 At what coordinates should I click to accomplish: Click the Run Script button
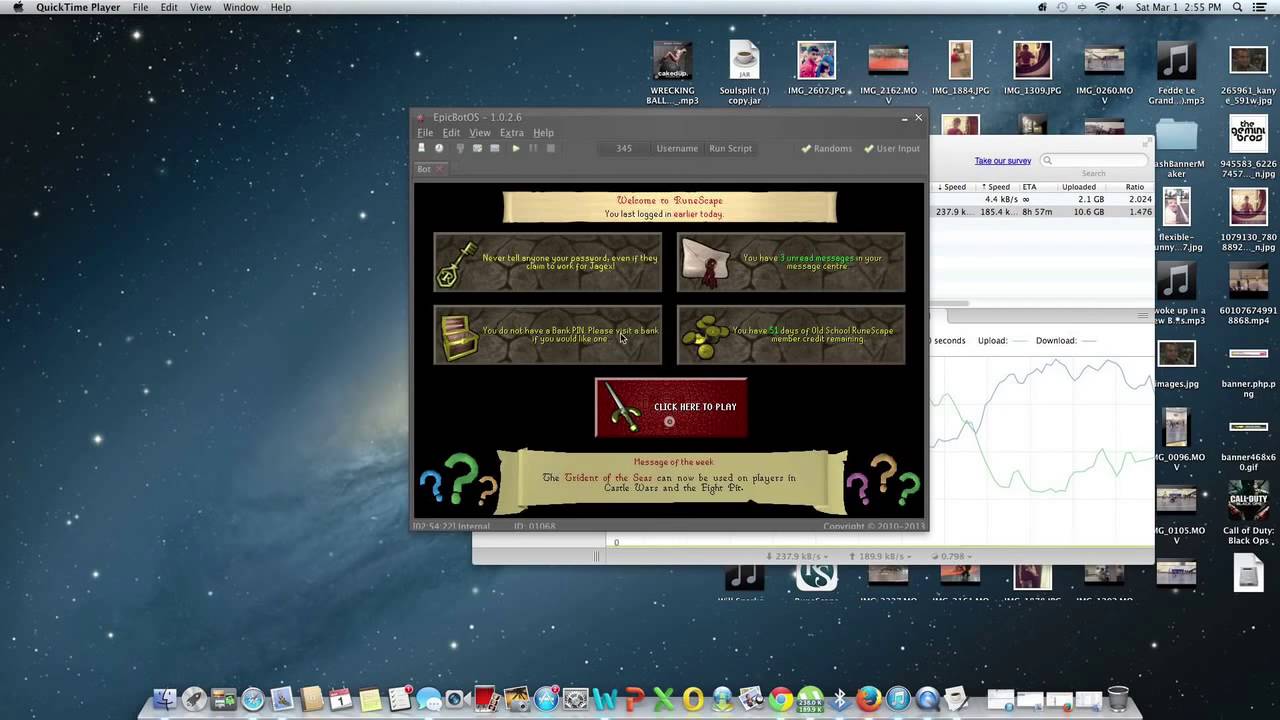pos(730,148)
